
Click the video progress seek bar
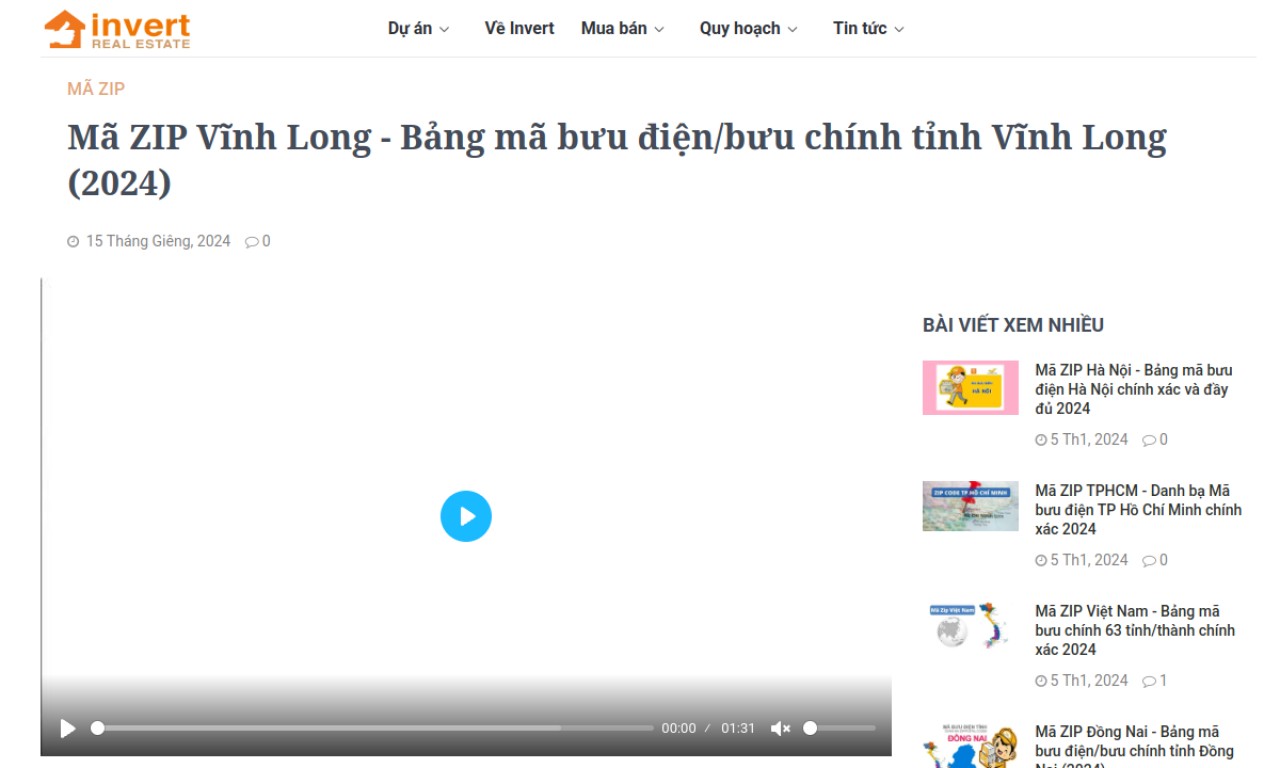pos(372,728)
